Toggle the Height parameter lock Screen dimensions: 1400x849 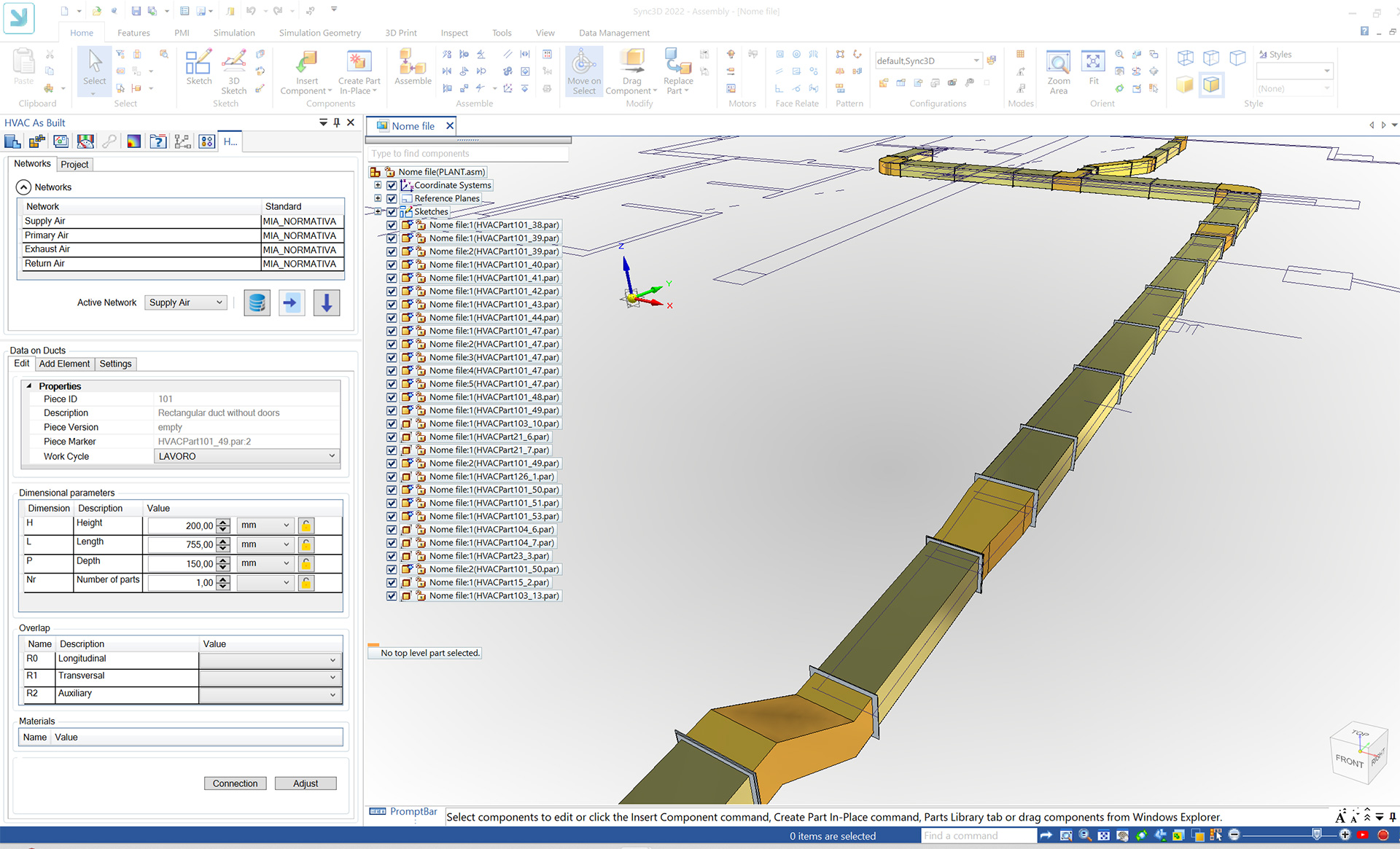[306, 525]
